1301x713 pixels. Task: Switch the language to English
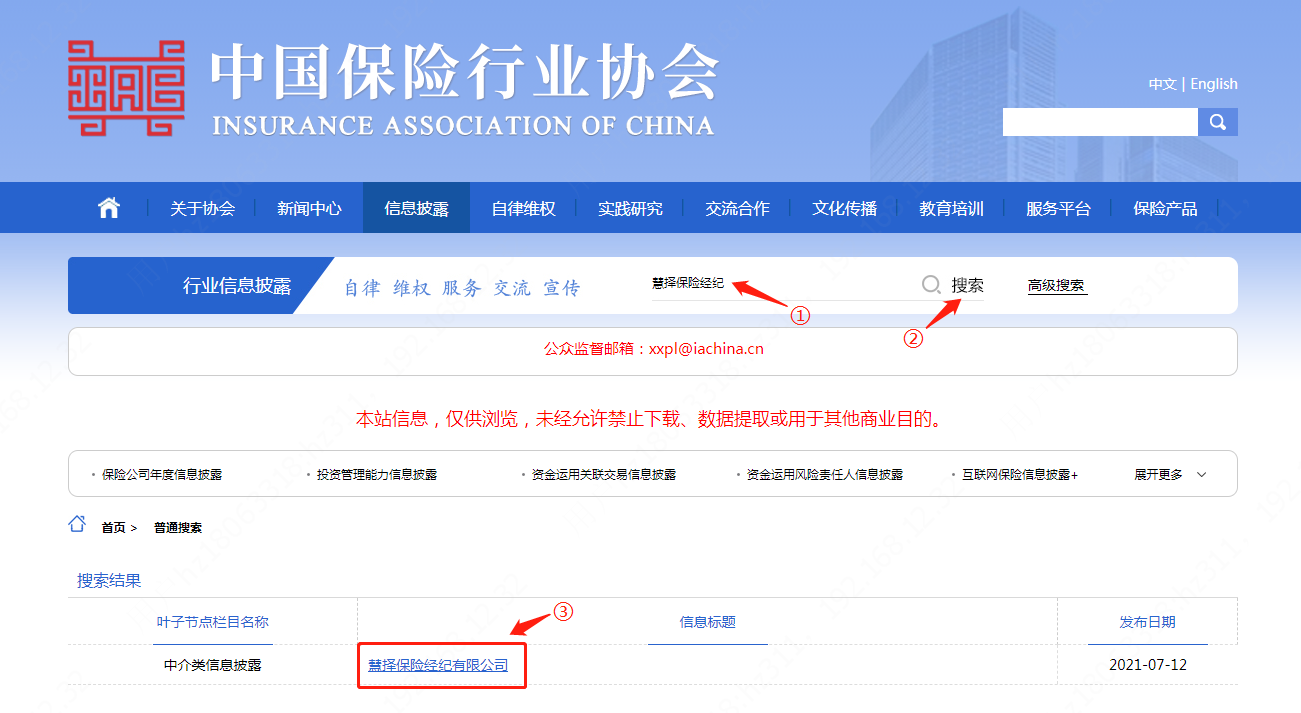coord(1213,84)
